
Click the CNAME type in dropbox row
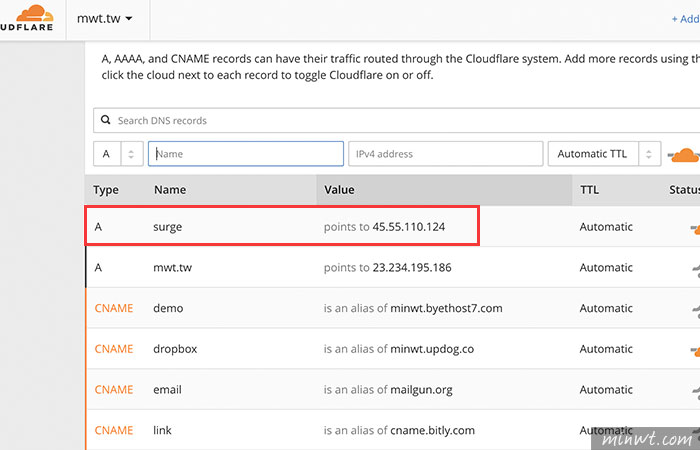click(114, 349)
